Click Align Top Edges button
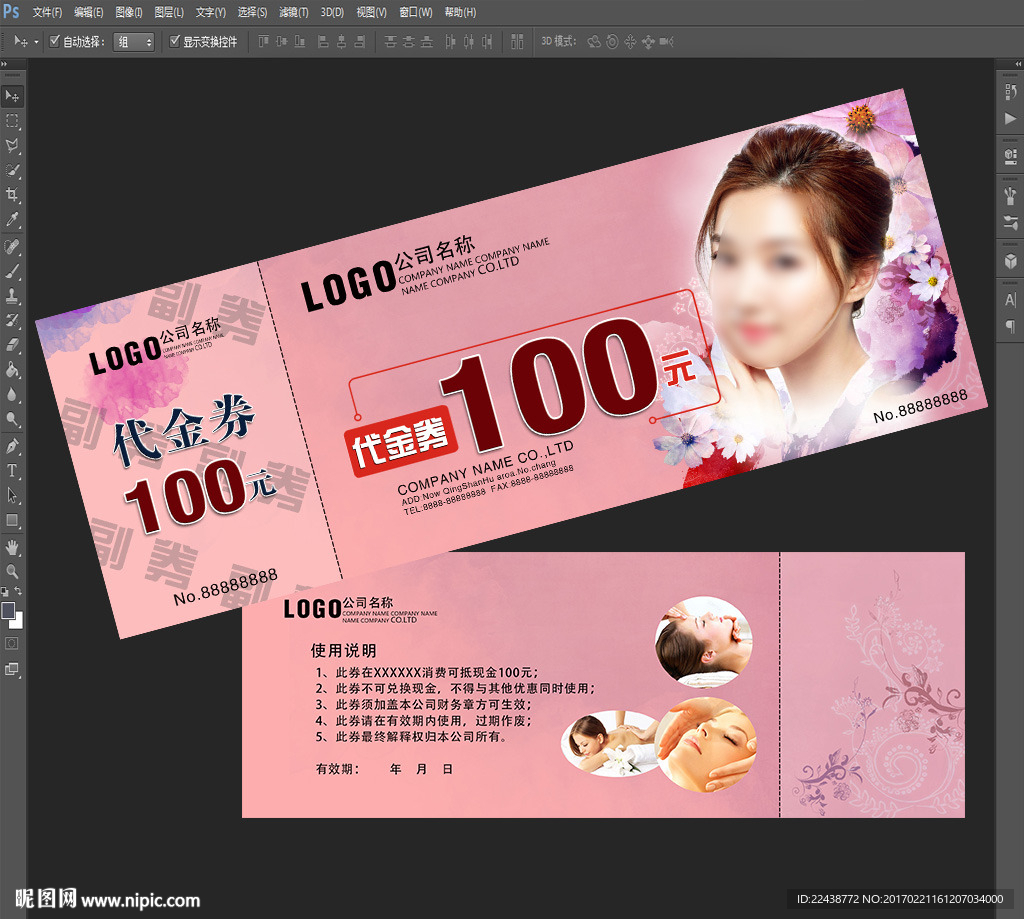 (263, 42)
